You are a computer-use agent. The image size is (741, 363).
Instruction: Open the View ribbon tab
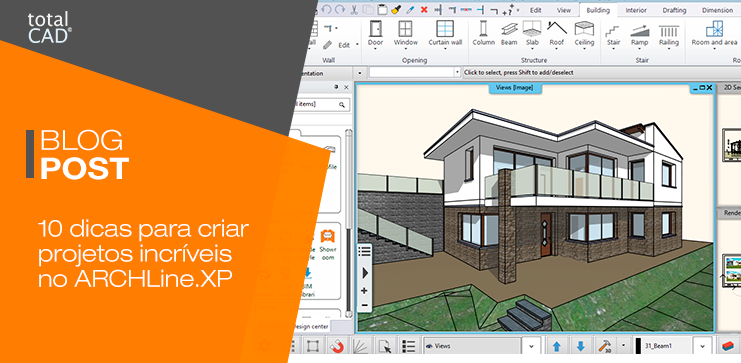(x=564, y=10)
